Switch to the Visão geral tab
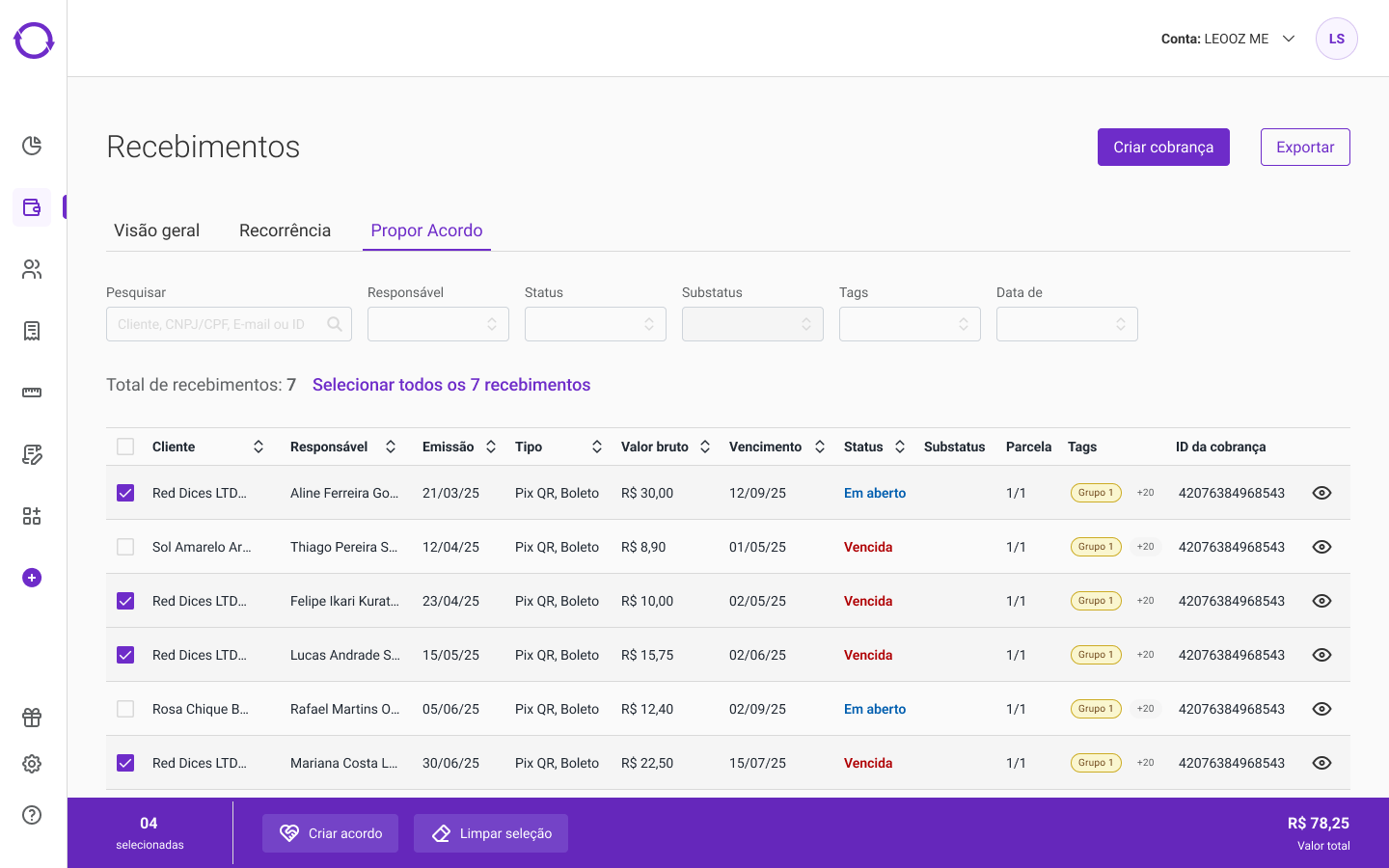 (157, 231)
